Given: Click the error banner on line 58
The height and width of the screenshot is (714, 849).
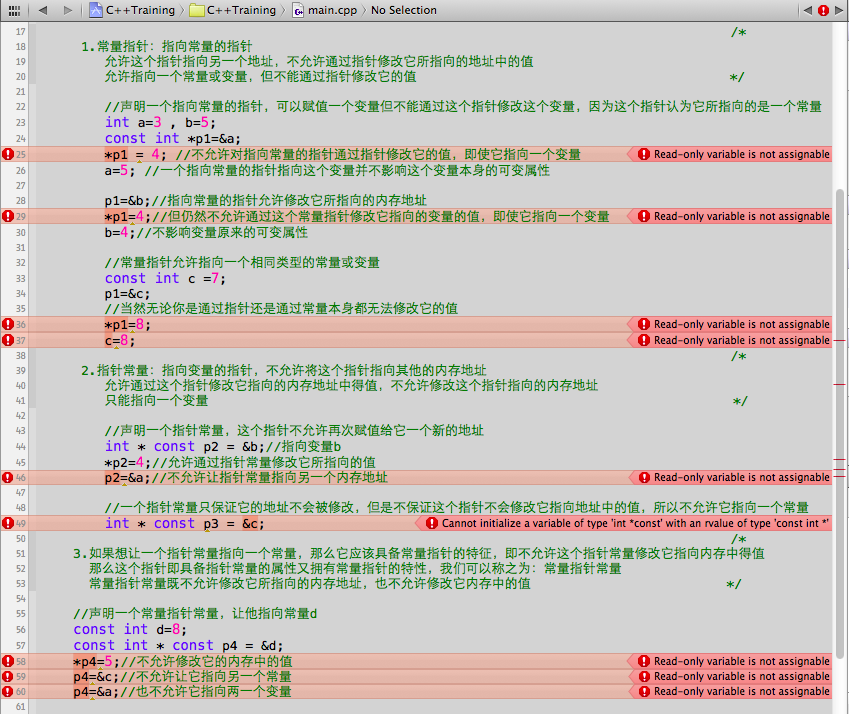Looking at the screenshot, I should click(730, 661).
